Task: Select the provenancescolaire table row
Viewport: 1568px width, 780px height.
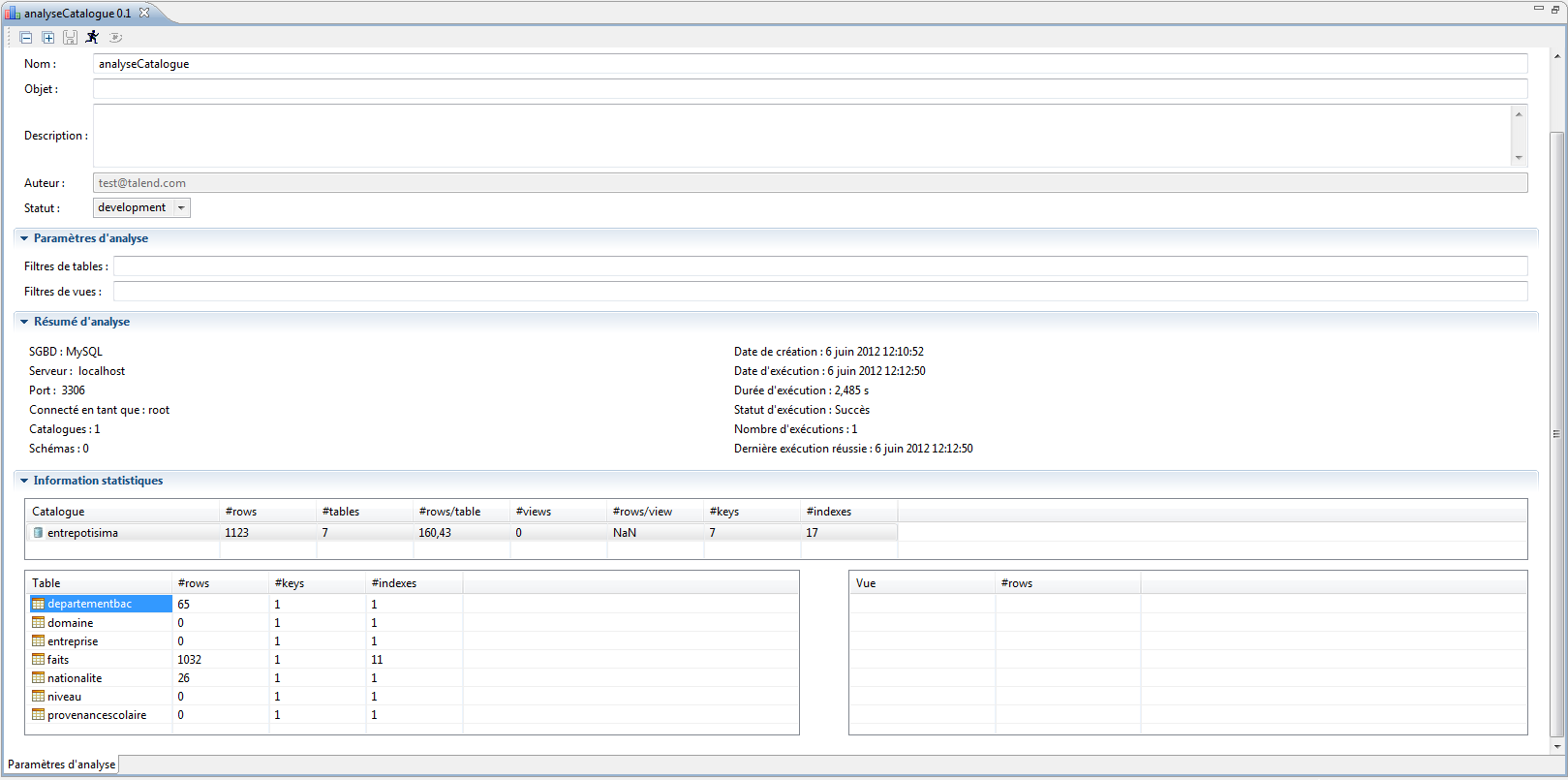Action: [97, 715]
